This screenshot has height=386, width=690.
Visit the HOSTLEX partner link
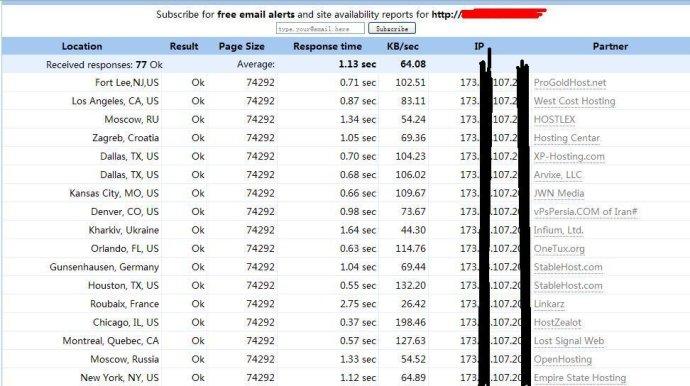point(554,120)
